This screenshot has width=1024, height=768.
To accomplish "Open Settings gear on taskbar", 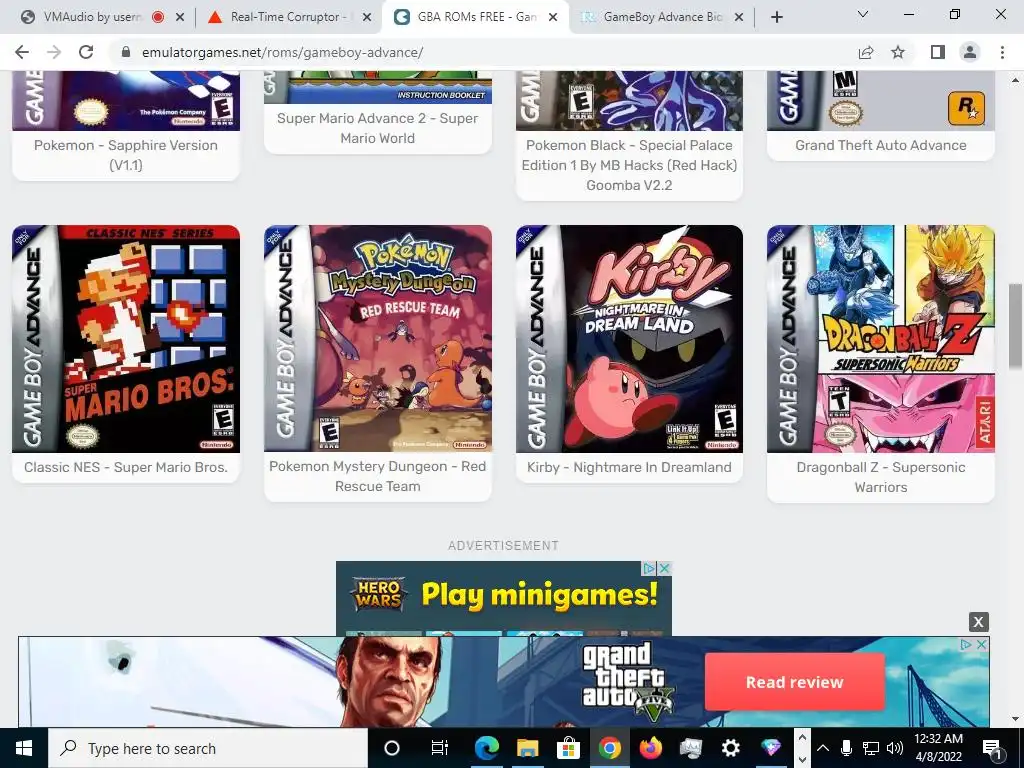I will [x=731, y=748].
